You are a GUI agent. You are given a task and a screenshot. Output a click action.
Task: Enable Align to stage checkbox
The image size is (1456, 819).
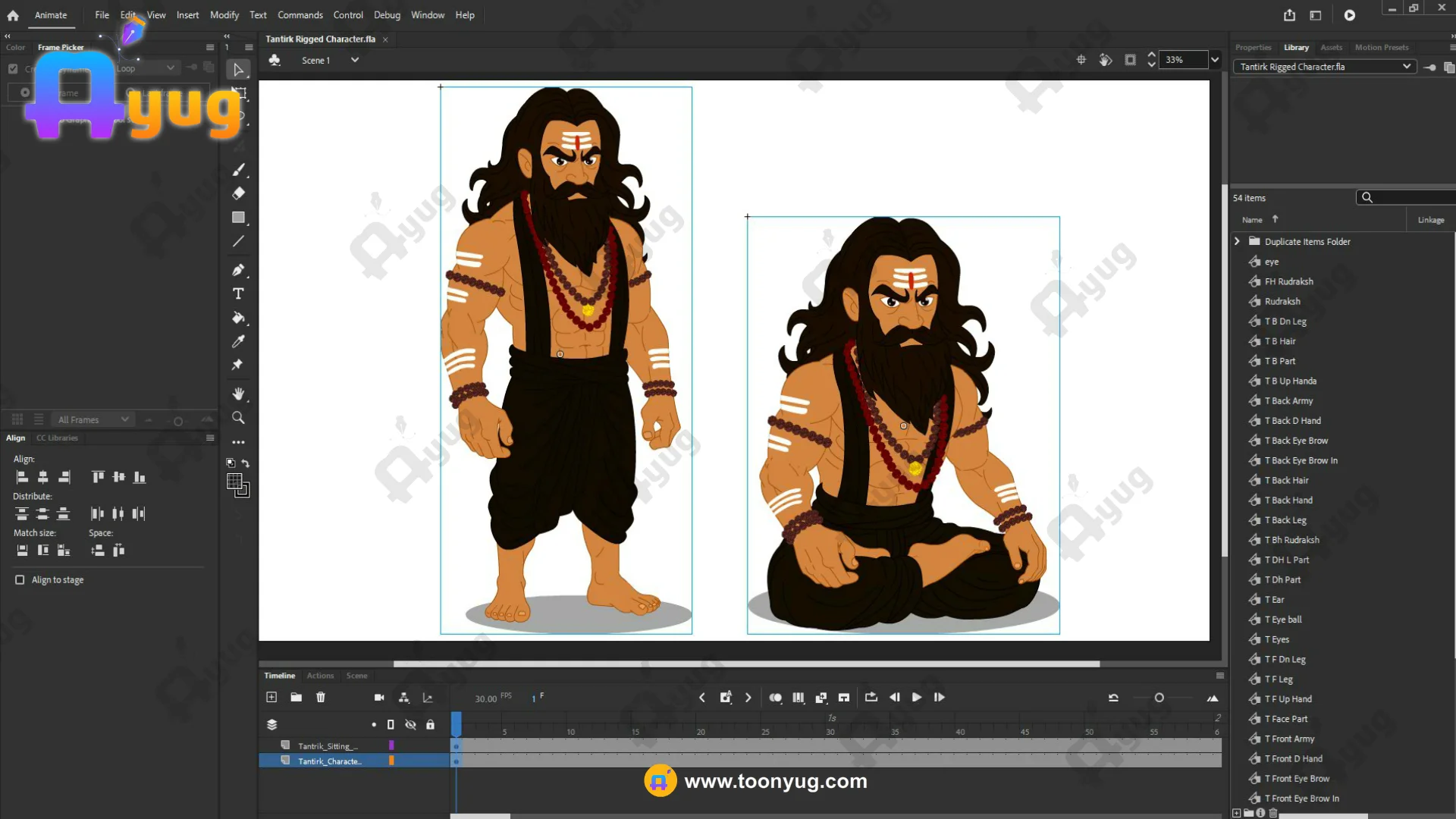(20, 579)
